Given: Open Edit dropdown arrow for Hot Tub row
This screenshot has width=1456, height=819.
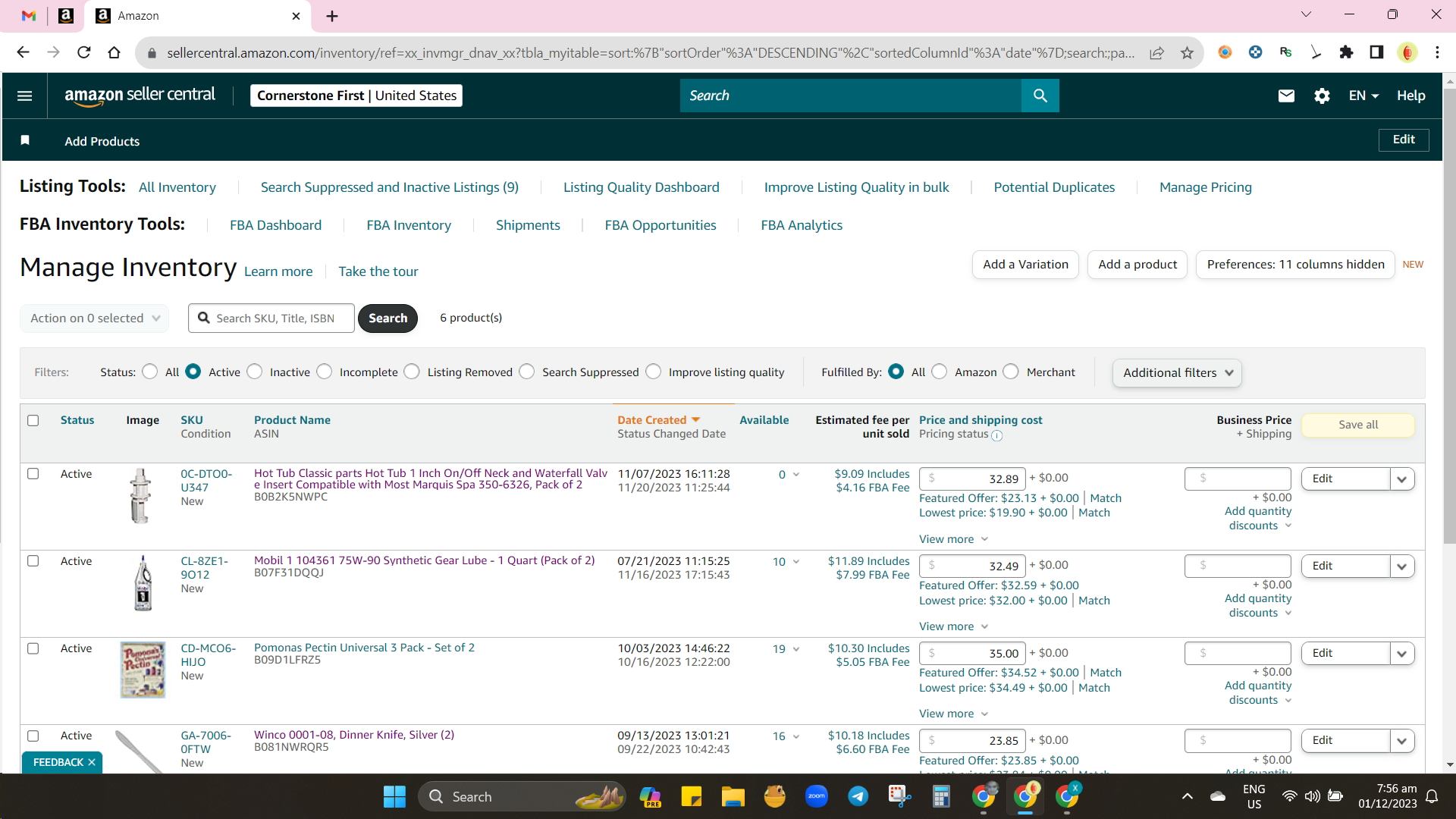Looking at the screenshot, I should pos(1402,479).
